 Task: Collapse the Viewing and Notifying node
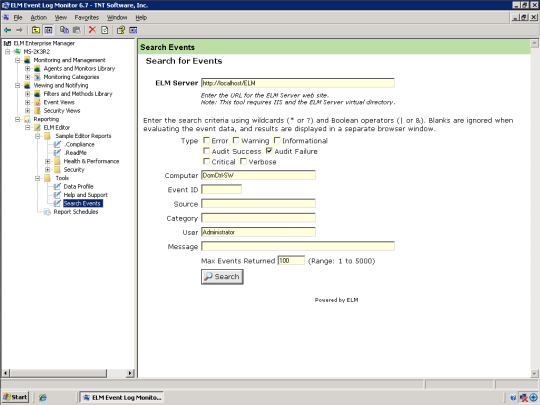18,85
